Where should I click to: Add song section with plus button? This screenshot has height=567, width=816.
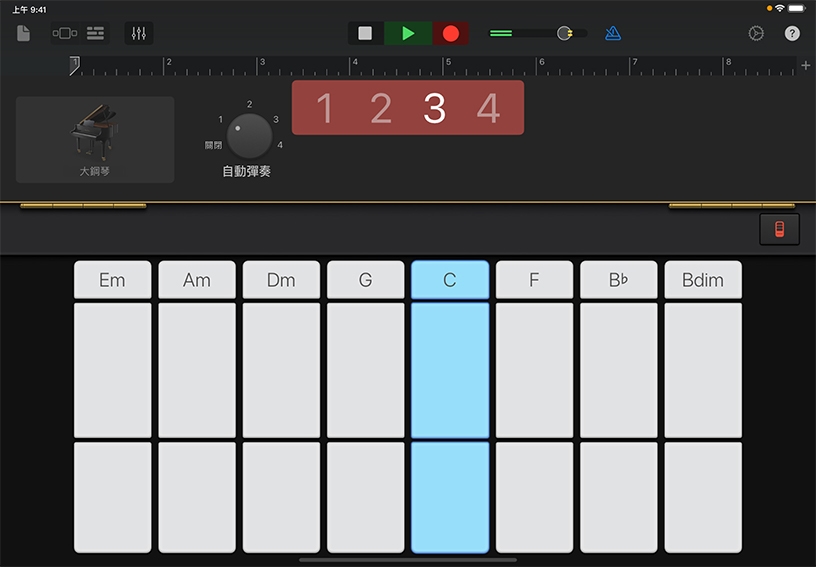(805, 66)
